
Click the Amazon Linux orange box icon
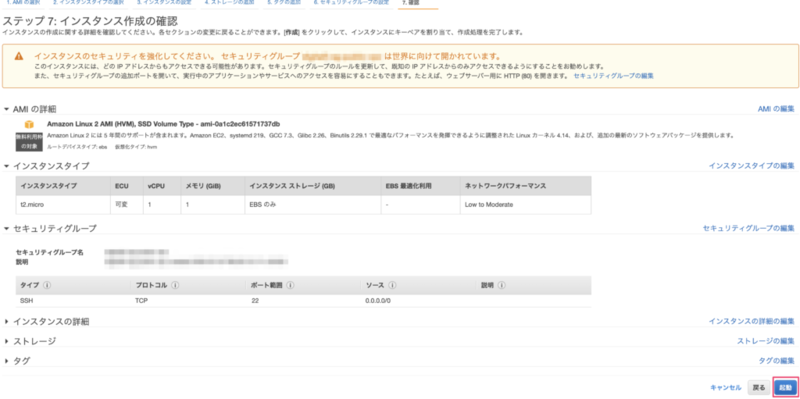click(29, 124)
